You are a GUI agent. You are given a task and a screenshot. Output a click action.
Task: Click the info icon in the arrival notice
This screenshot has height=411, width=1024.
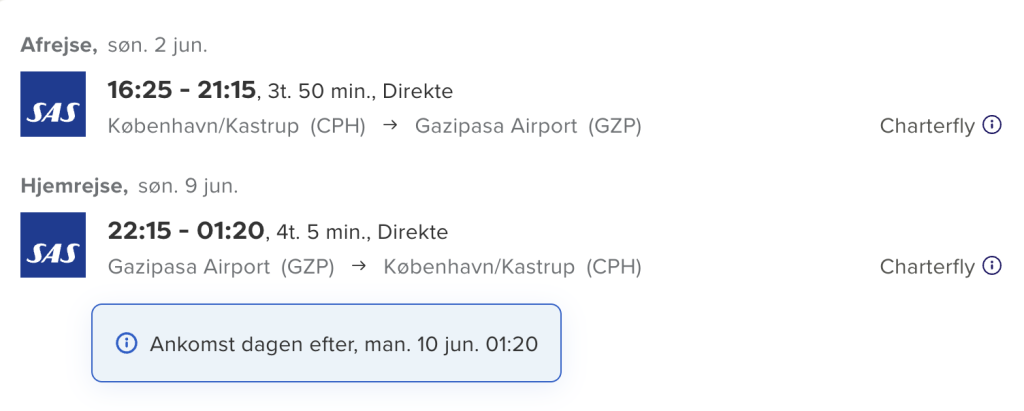(x=126, y=344)
